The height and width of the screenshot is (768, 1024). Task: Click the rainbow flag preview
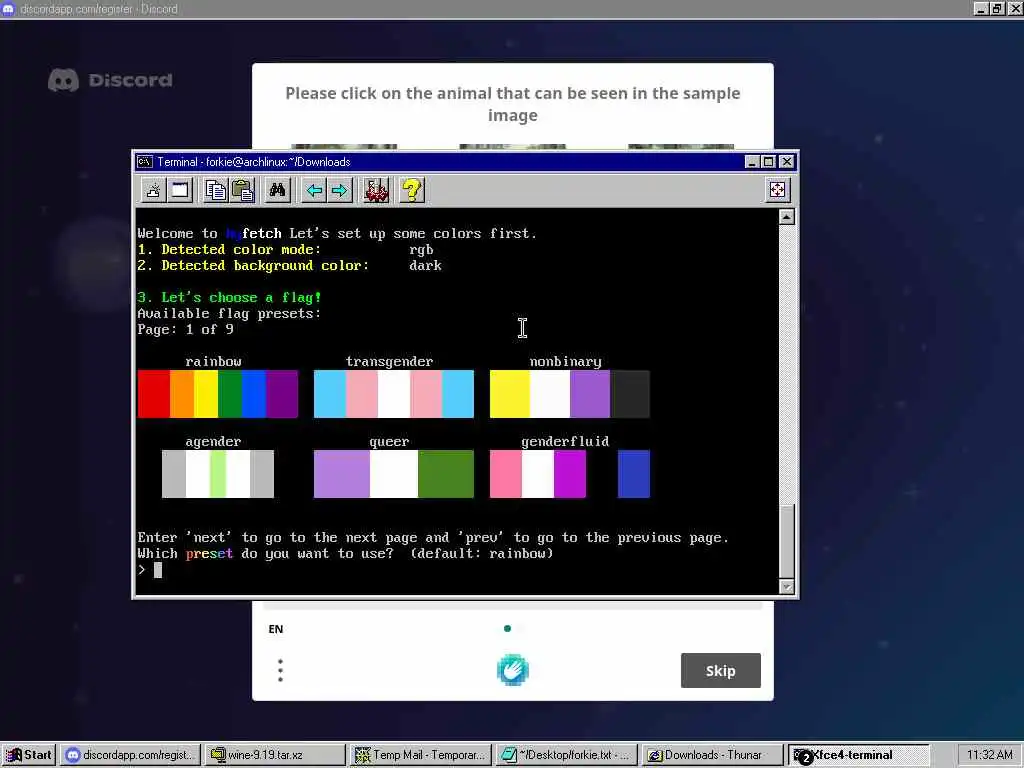pyautogui.click(x=218, y=394)
